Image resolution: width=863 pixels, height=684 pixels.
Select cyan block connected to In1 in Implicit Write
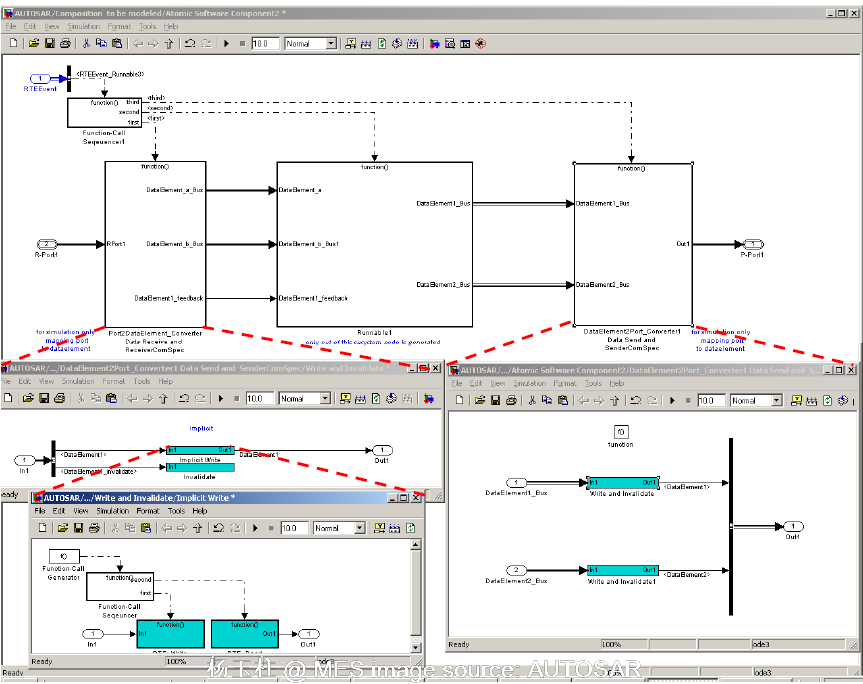171,634
